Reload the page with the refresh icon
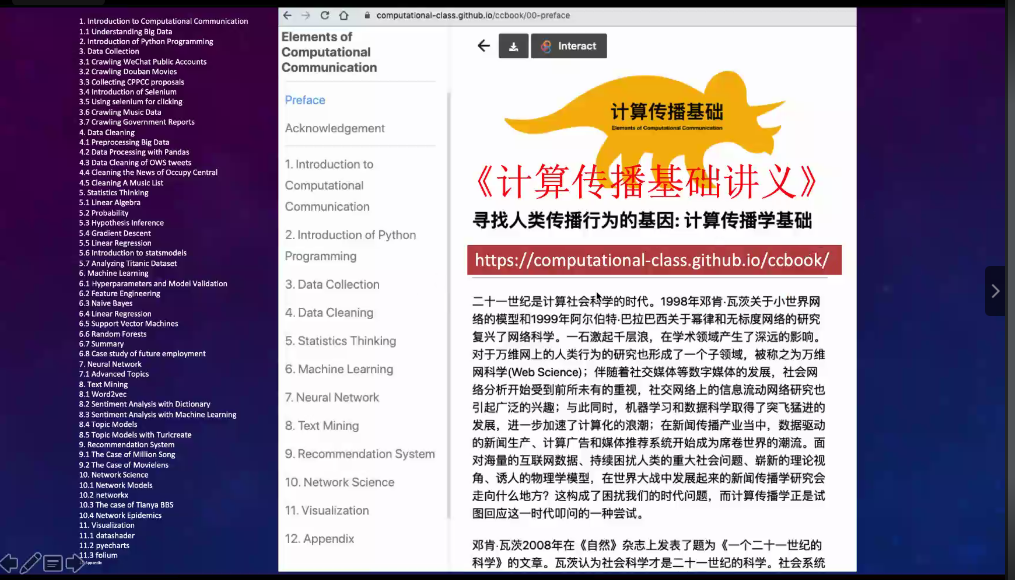Viewport: 1015px width, 580px height. pyautogui.click(x=324, y=16)
